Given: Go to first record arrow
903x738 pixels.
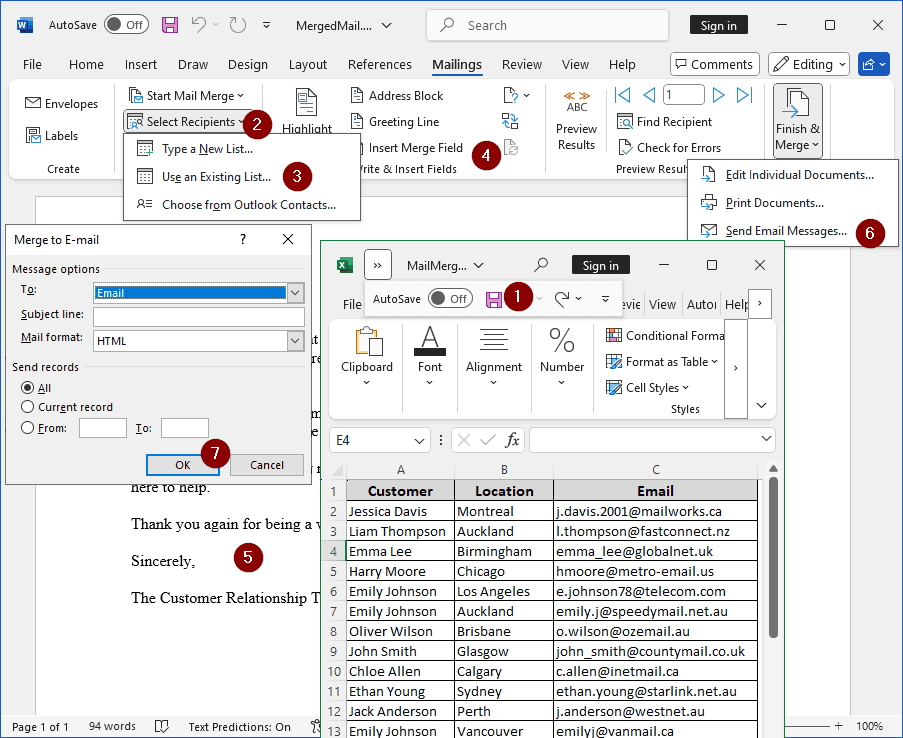Looking at the screenshot, I should pyautogui.click(x=622, y=95).
